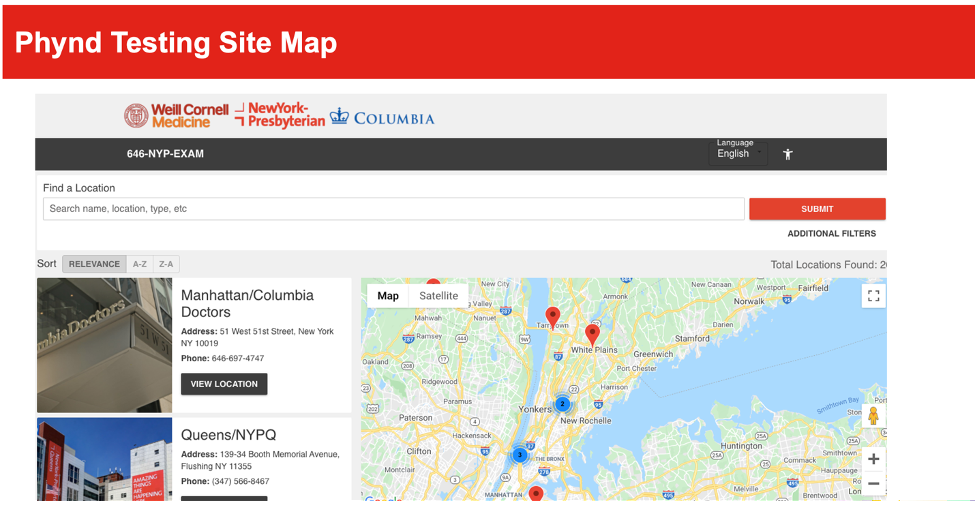977x516 pixels.
Task: Click the Manhattan/Columbia Doctors title
Action: point(247,303)
